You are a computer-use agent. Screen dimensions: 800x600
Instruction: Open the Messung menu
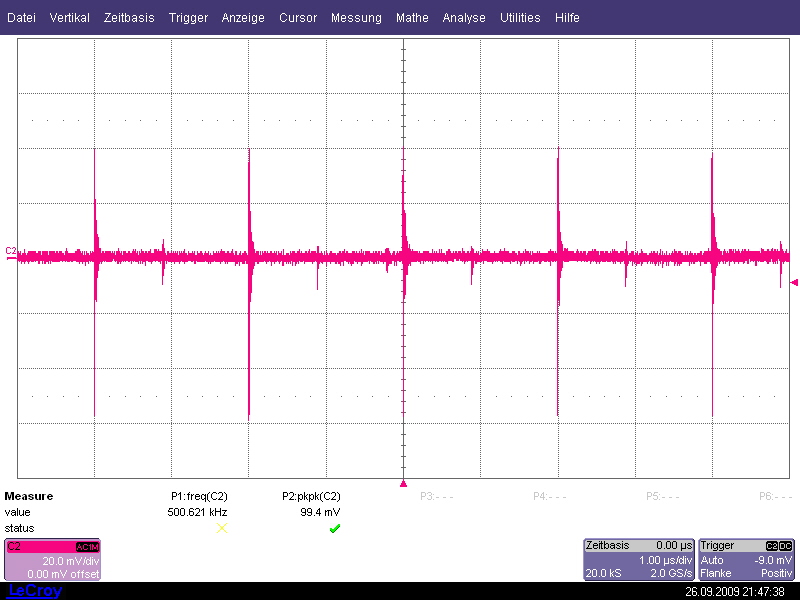(356, 18)
